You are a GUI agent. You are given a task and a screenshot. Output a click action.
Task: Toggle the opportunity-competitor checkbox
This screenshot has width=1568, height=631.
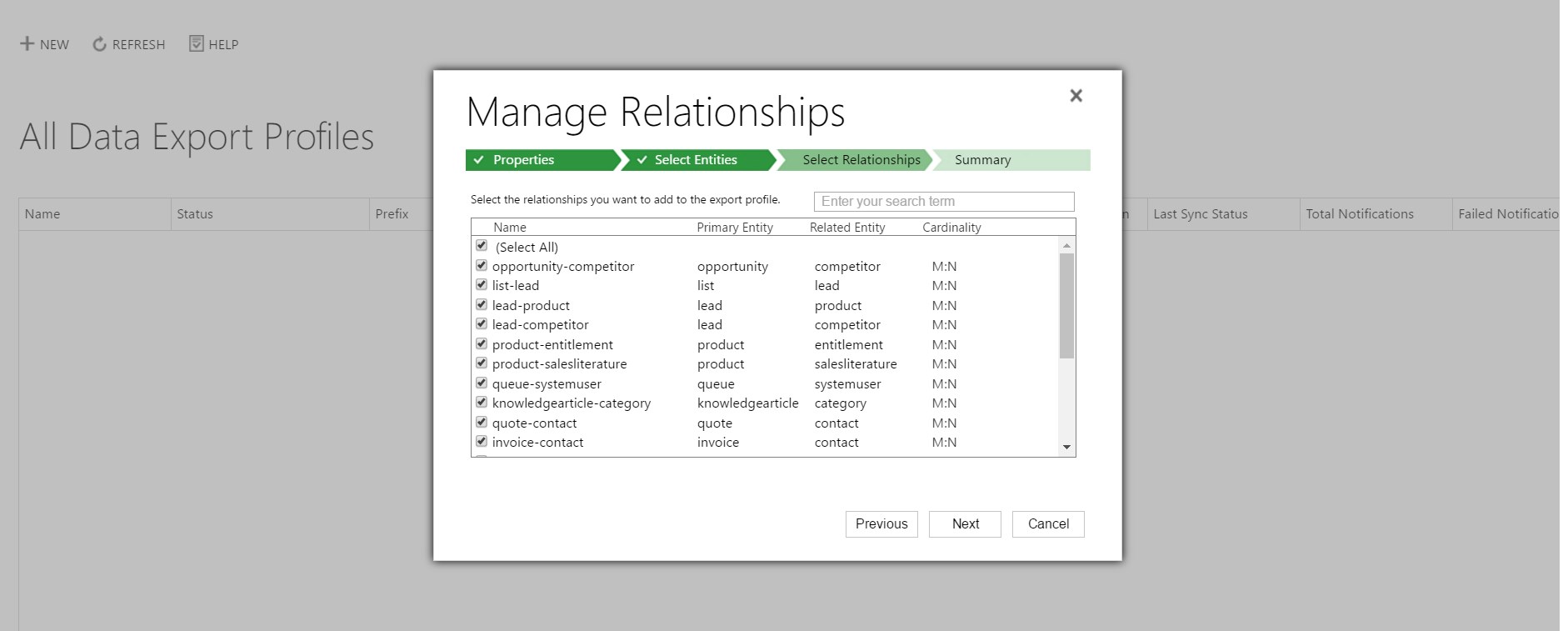482,266
